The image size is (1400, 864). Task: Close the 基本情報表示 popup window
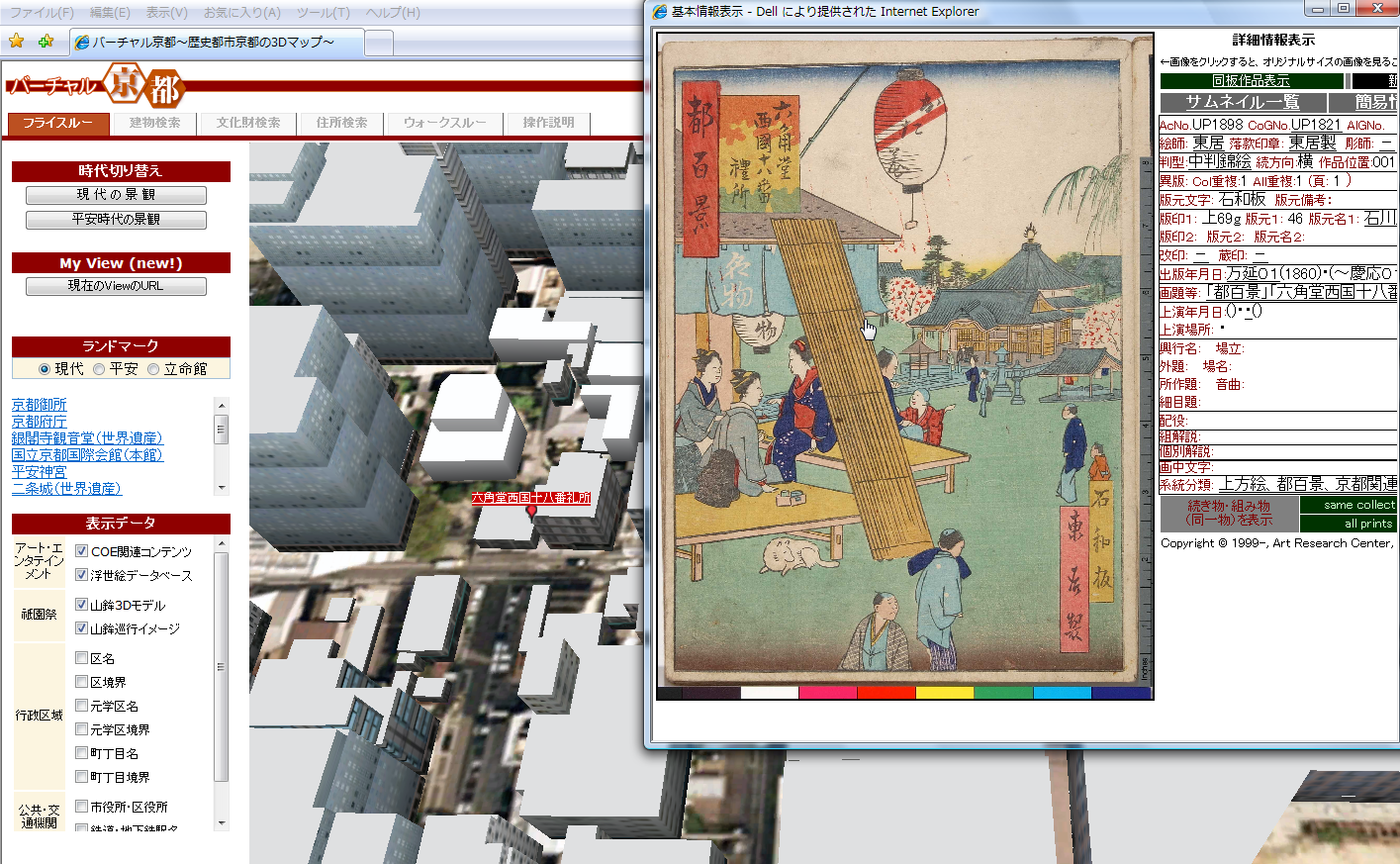1377,8
